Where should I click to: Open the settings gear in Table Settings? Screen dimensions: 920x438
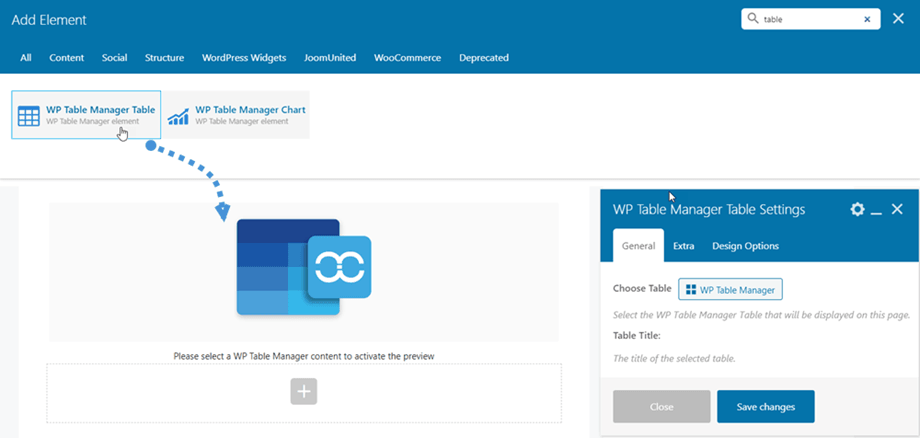click(x=857, y=209)
